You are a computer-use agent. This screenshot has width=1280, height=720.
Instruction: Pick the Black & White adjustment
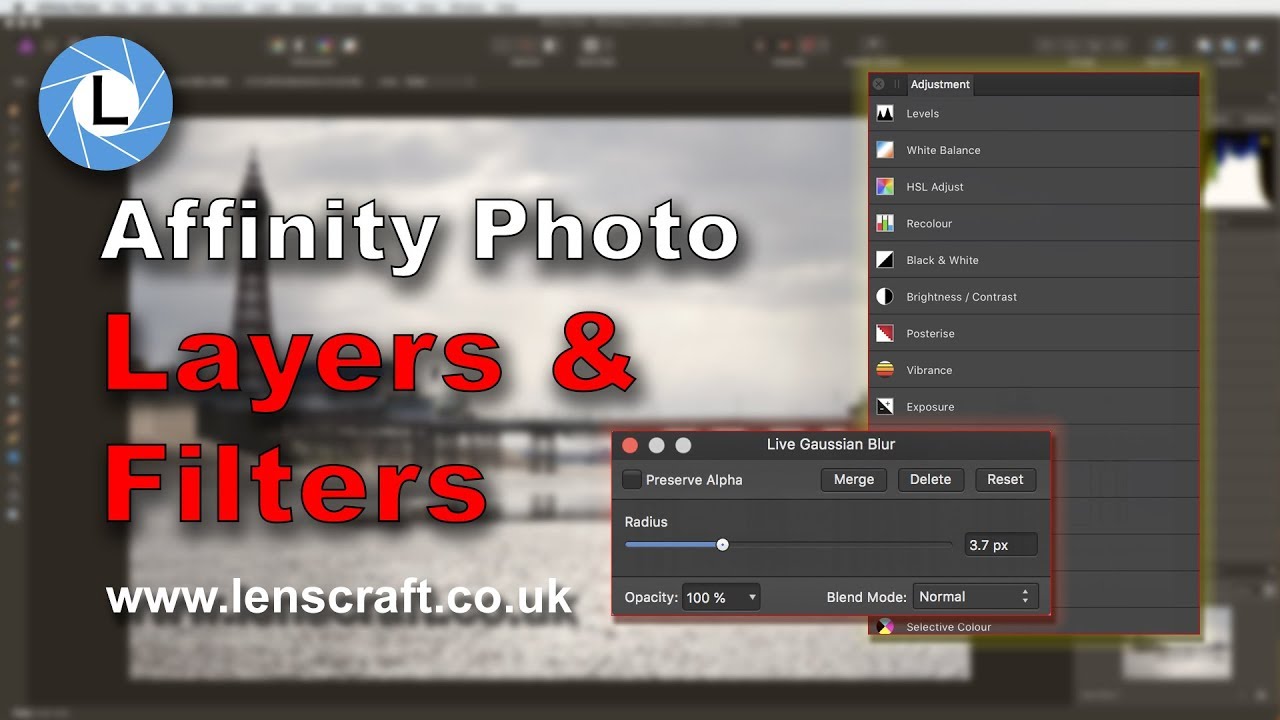[x=1035, y=260]
